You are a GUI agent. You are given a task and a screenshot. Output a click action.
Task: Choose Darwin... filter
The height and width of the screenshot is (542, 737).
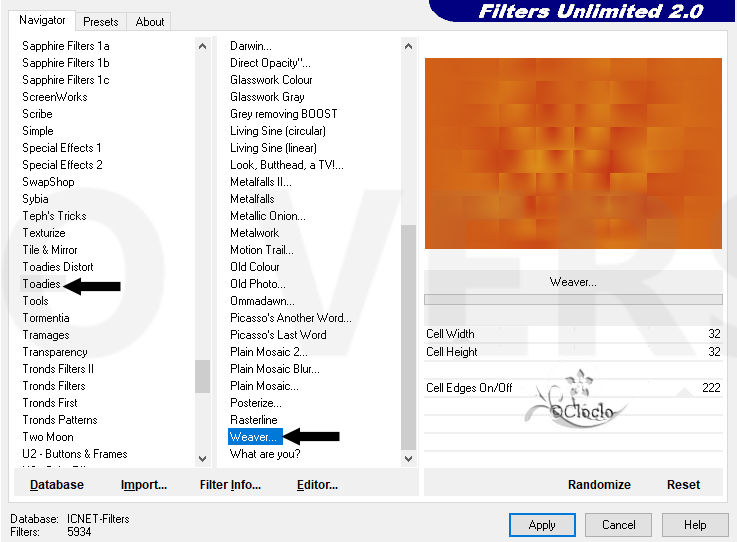click(251, 46)
